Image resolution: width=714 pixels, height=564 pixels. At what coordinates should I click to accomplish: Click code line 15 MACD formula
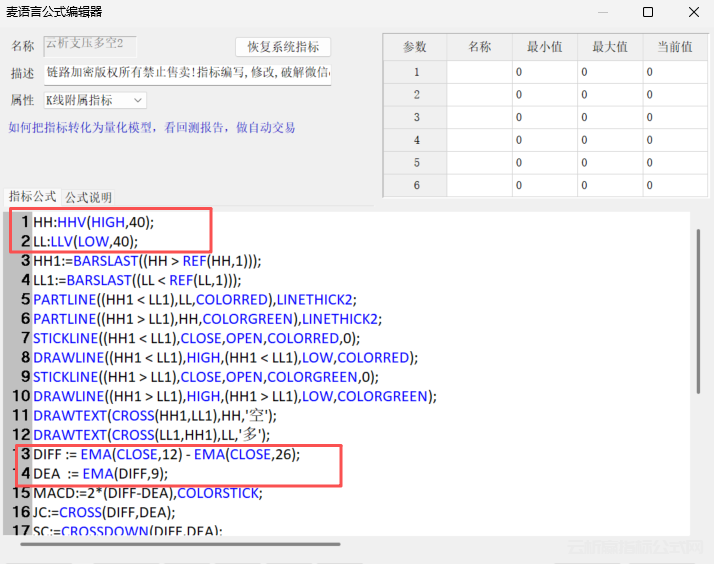pos(146,492)
